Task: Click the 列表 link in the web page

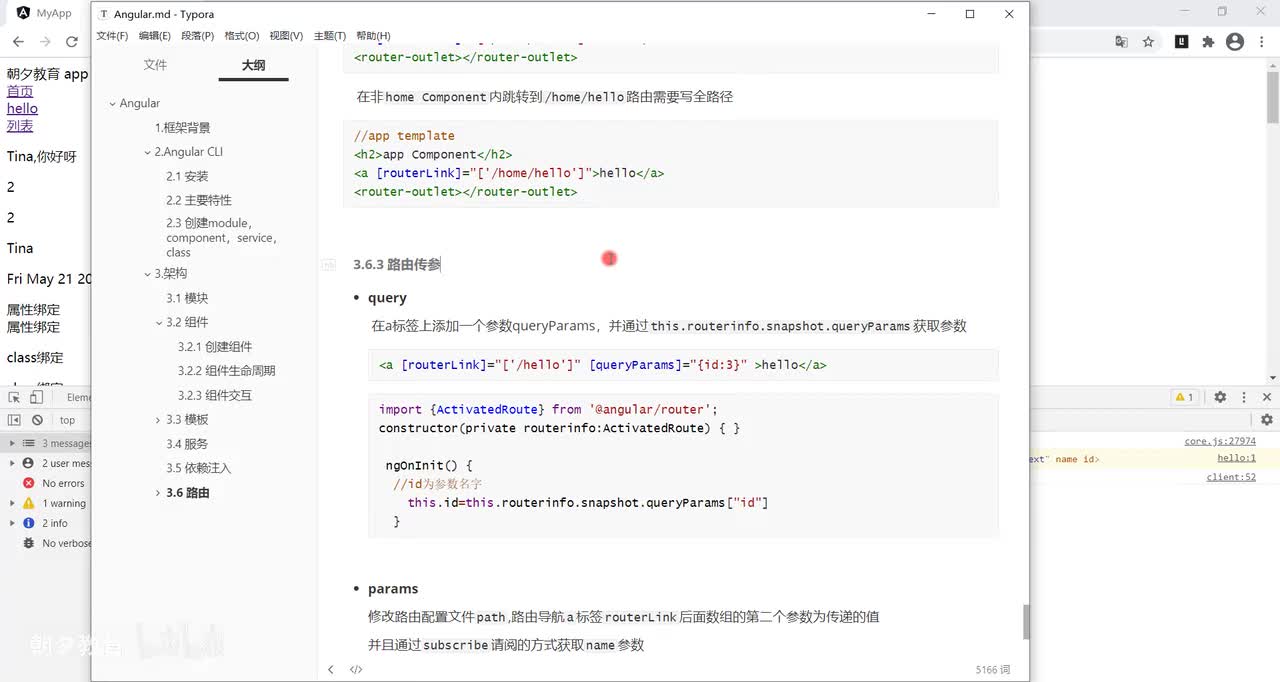Action: tap(20, 125)
